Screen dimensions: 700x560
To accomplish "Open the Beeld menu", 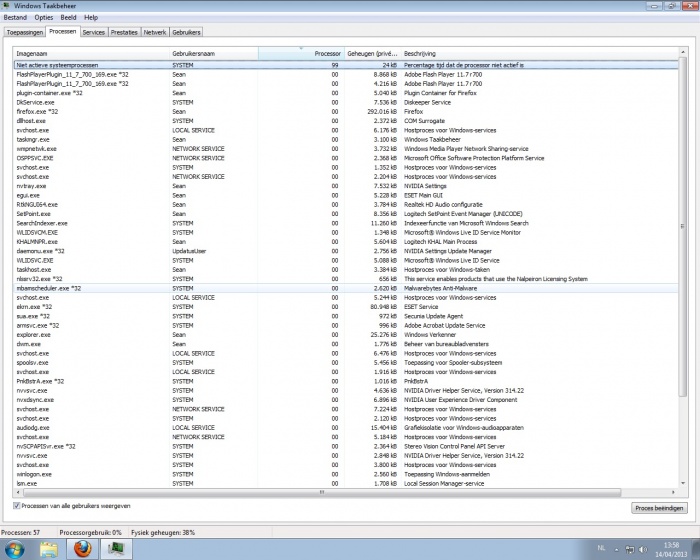I will tap(68, 17).
